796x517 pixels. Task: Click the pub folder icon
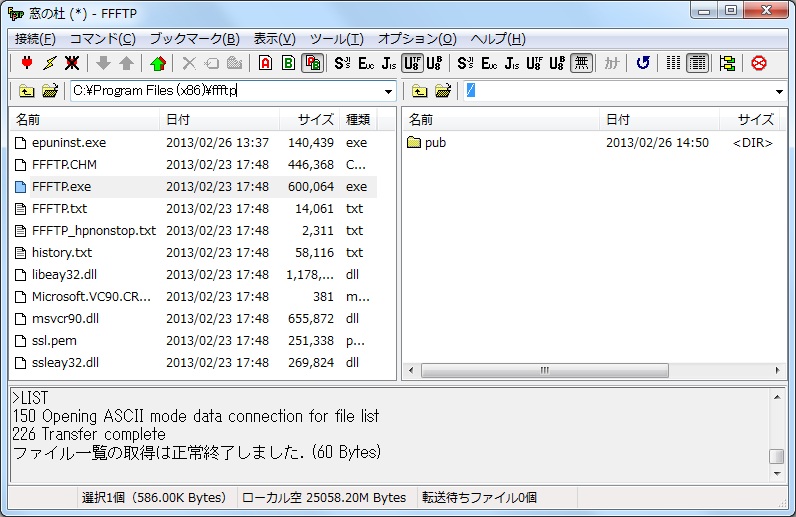[414, 143]
